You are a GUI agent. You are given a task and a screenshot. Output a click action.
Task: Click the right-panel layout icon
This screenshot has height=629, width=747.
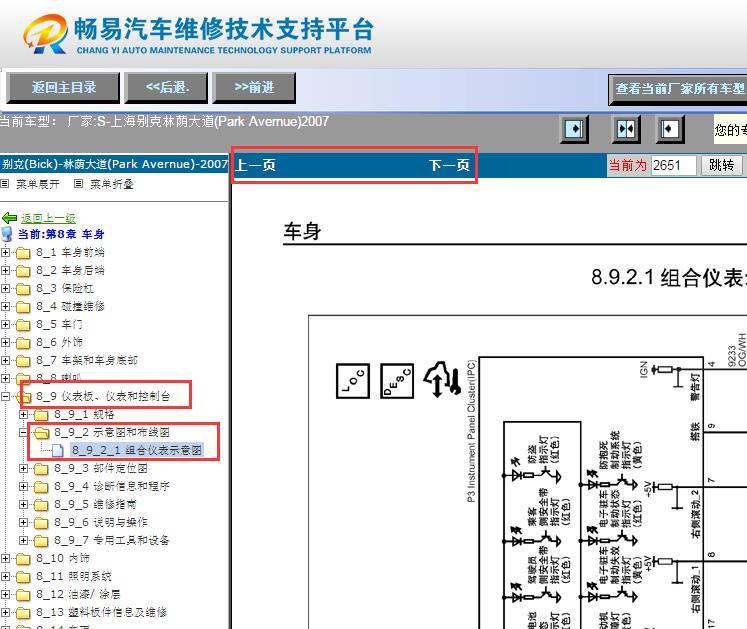(x=669, y=129)
